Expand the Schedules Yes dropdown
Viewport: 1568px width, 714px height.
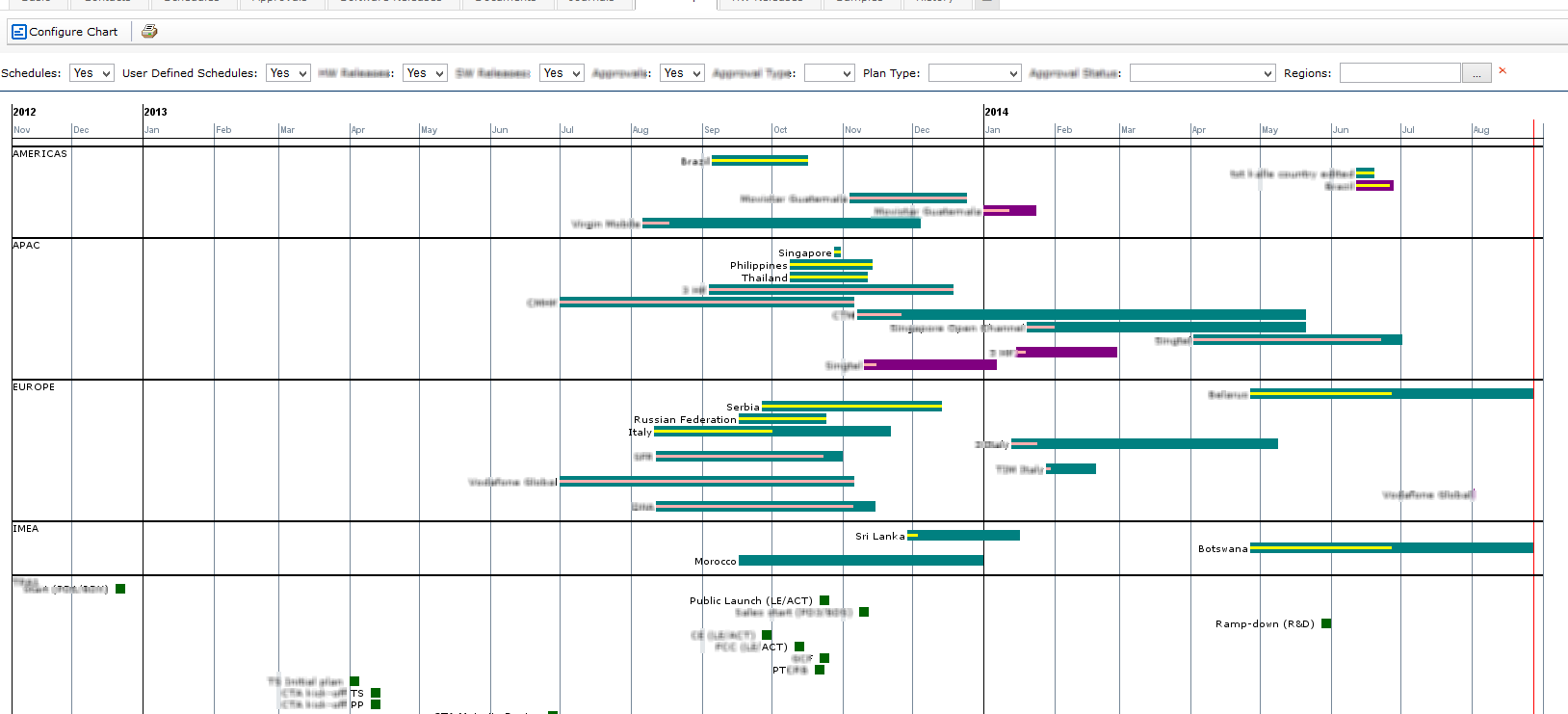pos(93,73)
